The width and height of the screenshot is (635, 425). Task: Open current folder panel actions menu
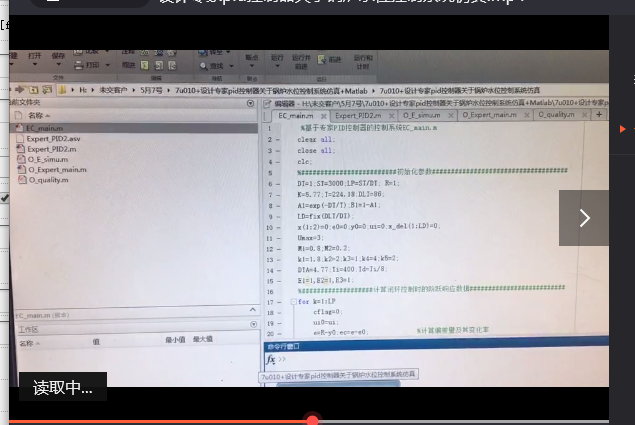[250, 103]
